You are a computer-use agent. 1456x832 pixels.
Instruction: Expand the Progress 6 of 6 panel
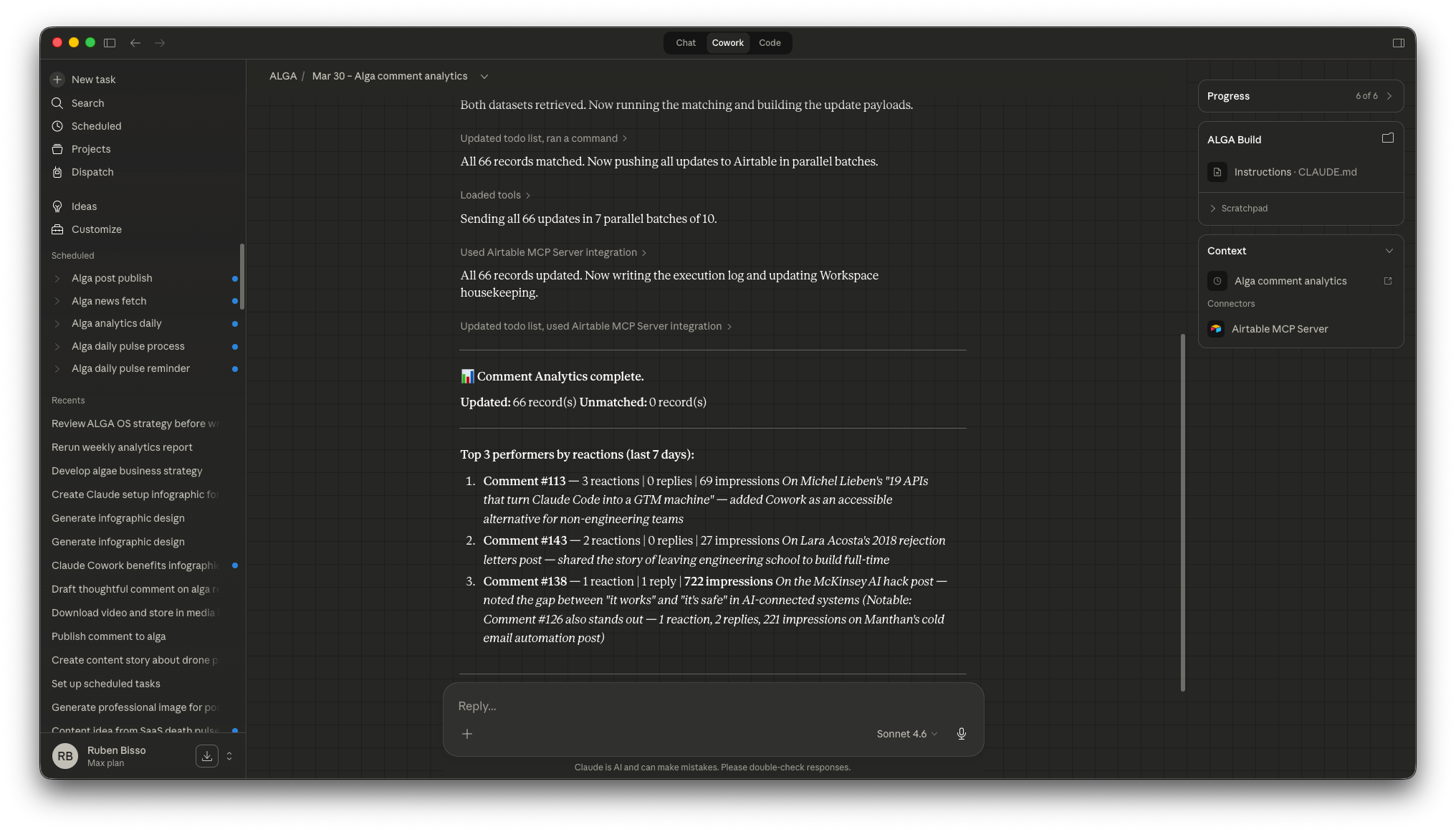pos(1301,96)
